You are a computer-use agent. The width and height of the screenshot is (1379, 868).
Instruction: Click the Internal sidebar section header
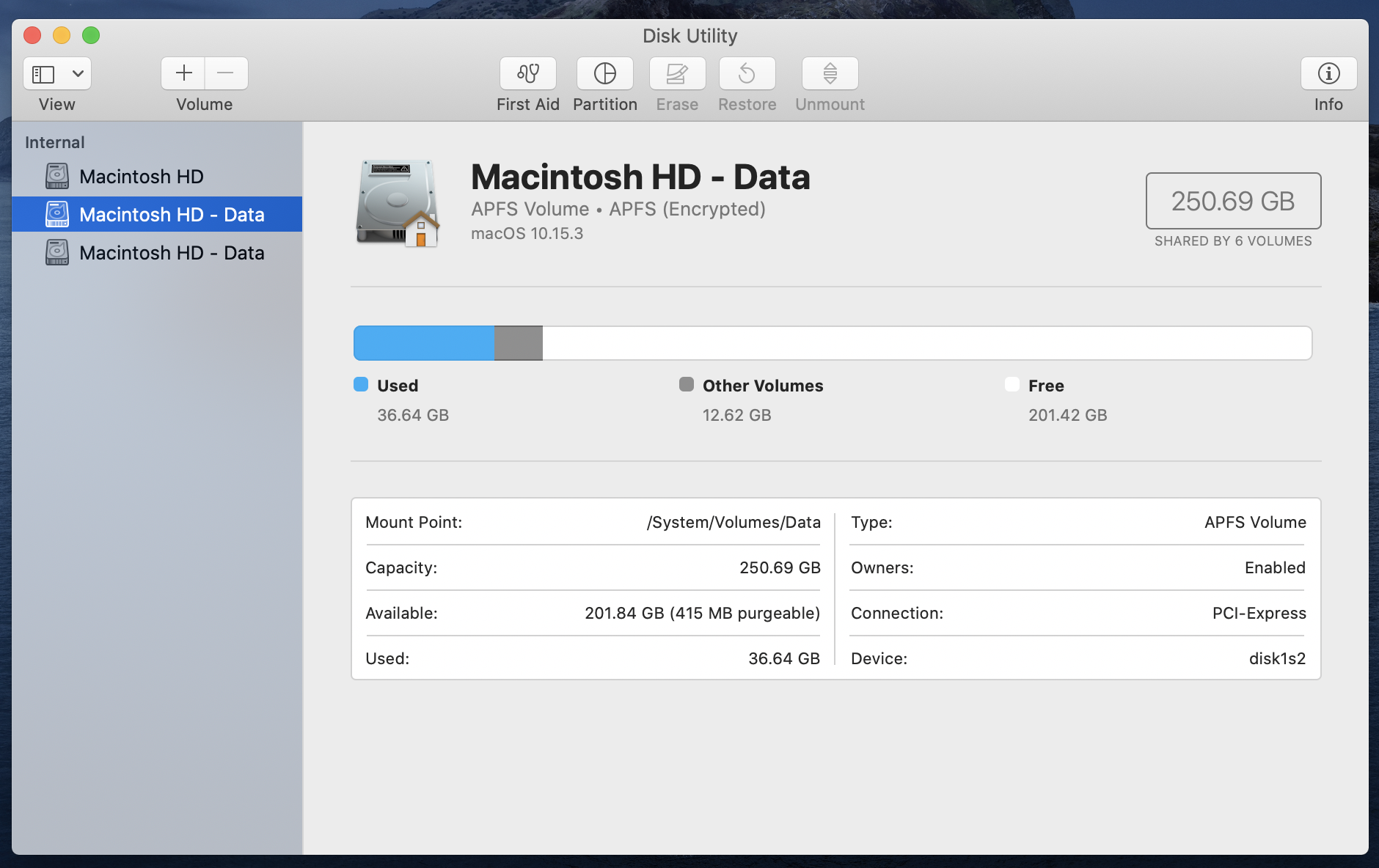55,142
